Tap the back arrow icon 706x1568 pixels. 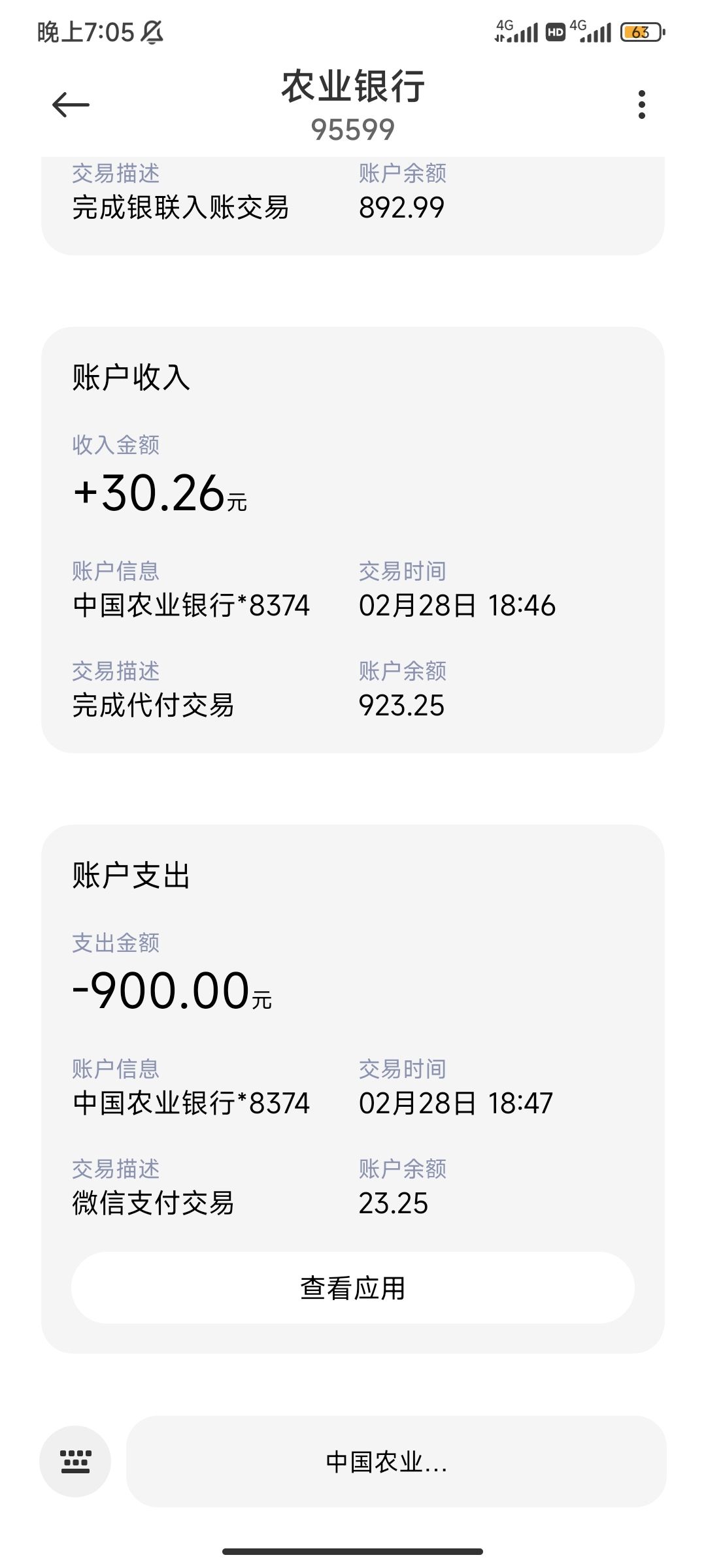pyautogui.click(x=71, y=105)
